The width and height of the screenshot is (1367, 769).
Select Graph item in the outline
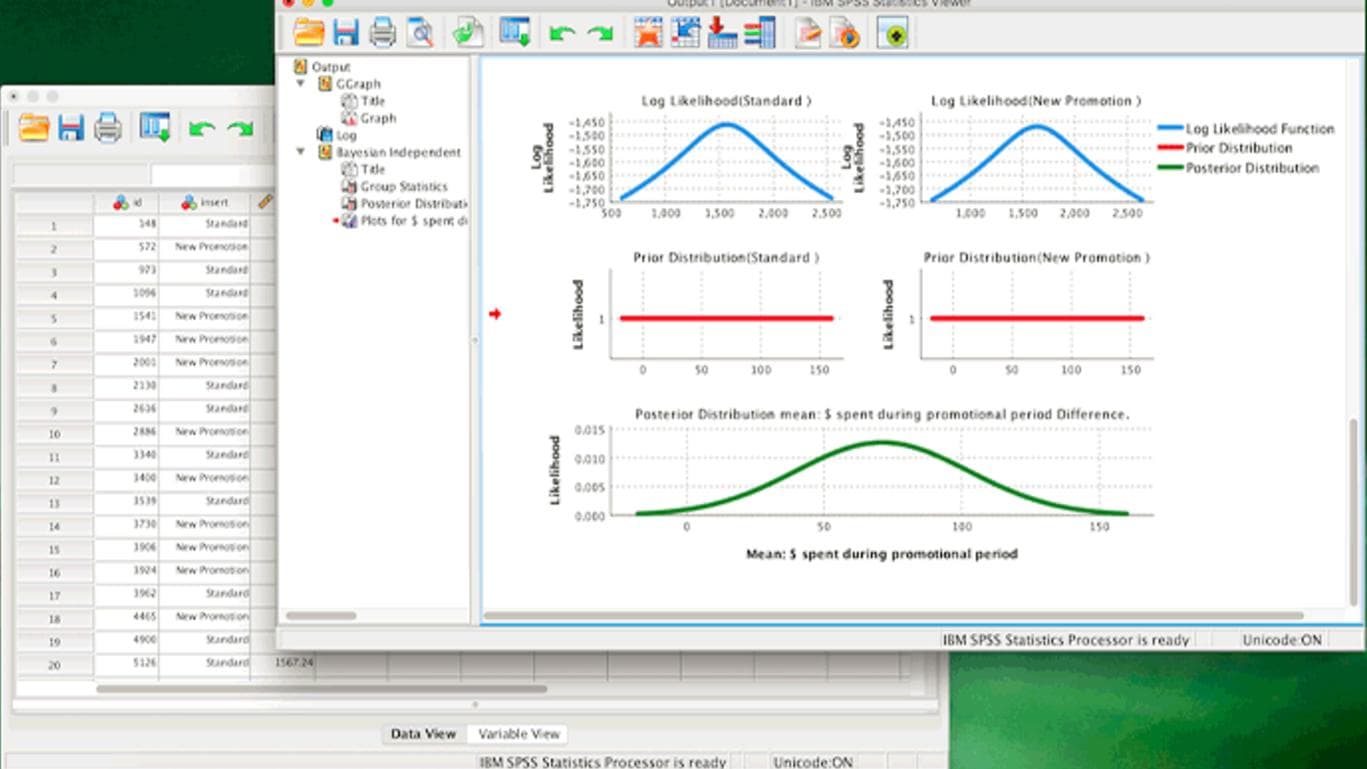(x=378, y=118)
